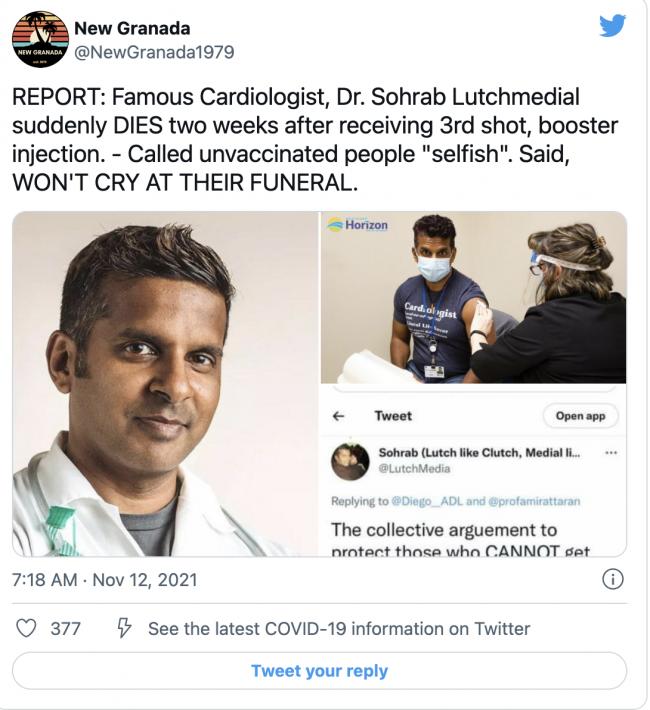Click the lightning bolt COVID-19 info icon
The height and width of the screenshot is (710, 650).
coord(124,629)
